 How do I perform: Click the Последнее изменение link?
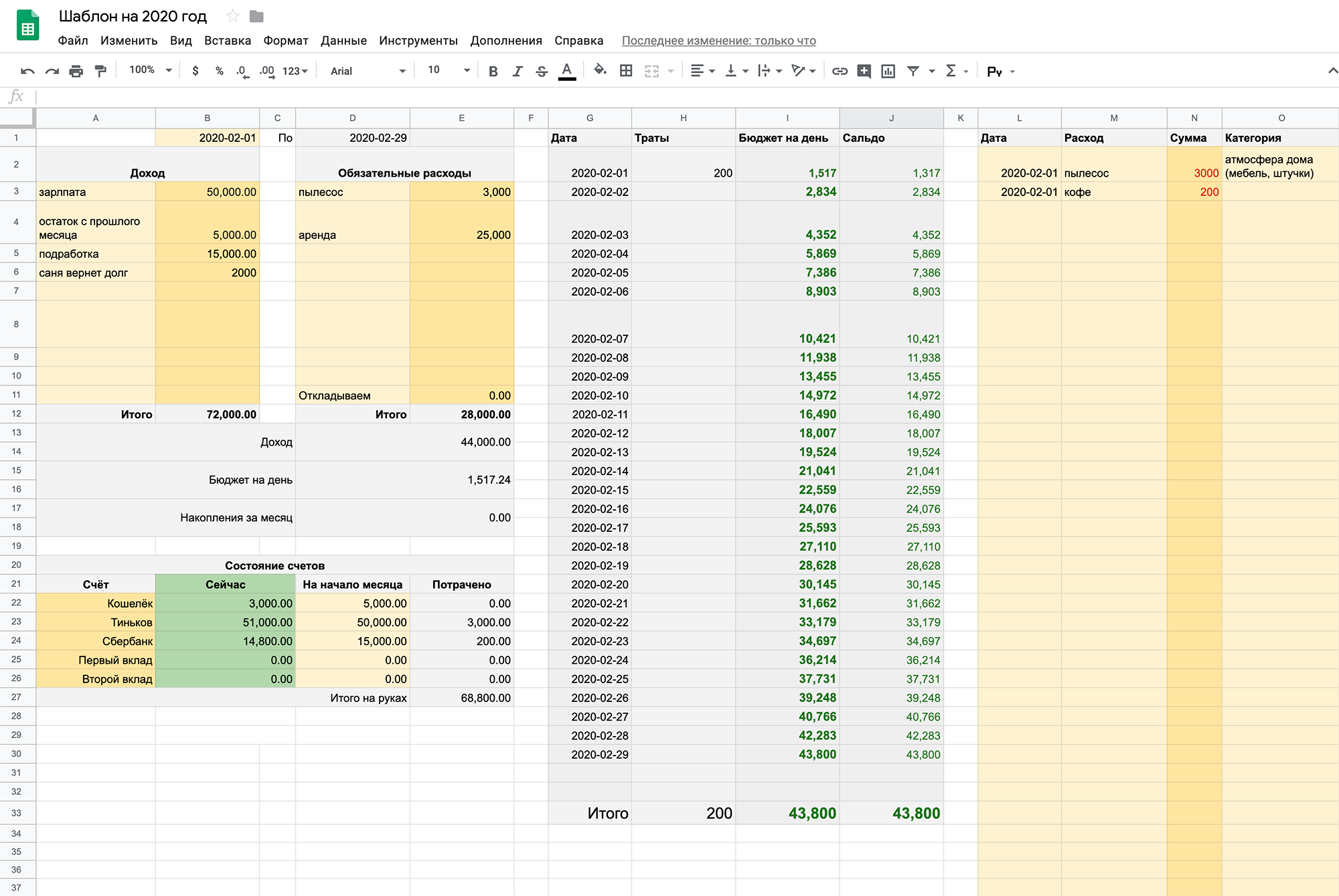click(x=719, y=41)
